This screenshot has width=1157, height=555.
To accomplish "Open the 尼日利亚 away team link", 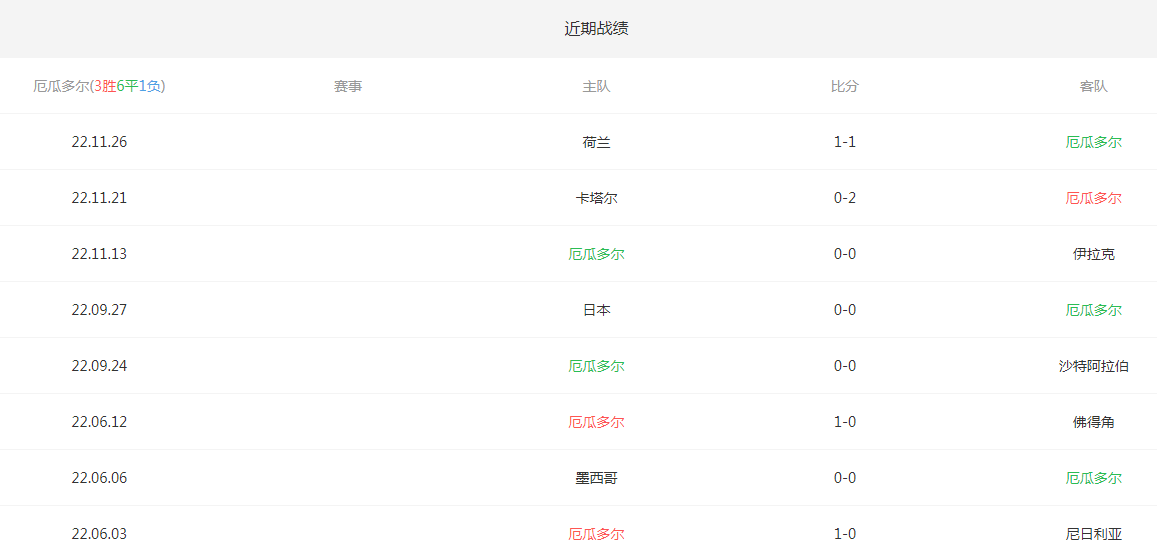I will point(1093,534).
